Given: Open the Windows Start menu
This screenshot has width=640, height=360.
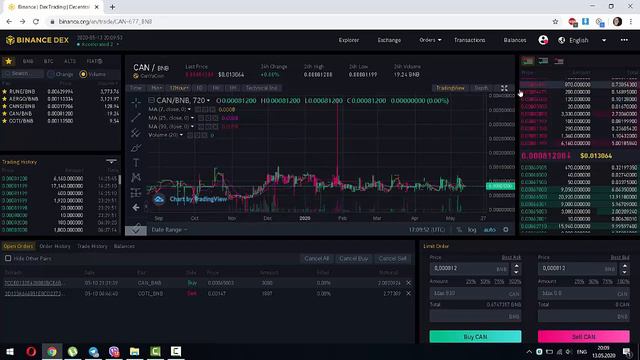Looking at the screenshot, I should (x=10, y=351).
